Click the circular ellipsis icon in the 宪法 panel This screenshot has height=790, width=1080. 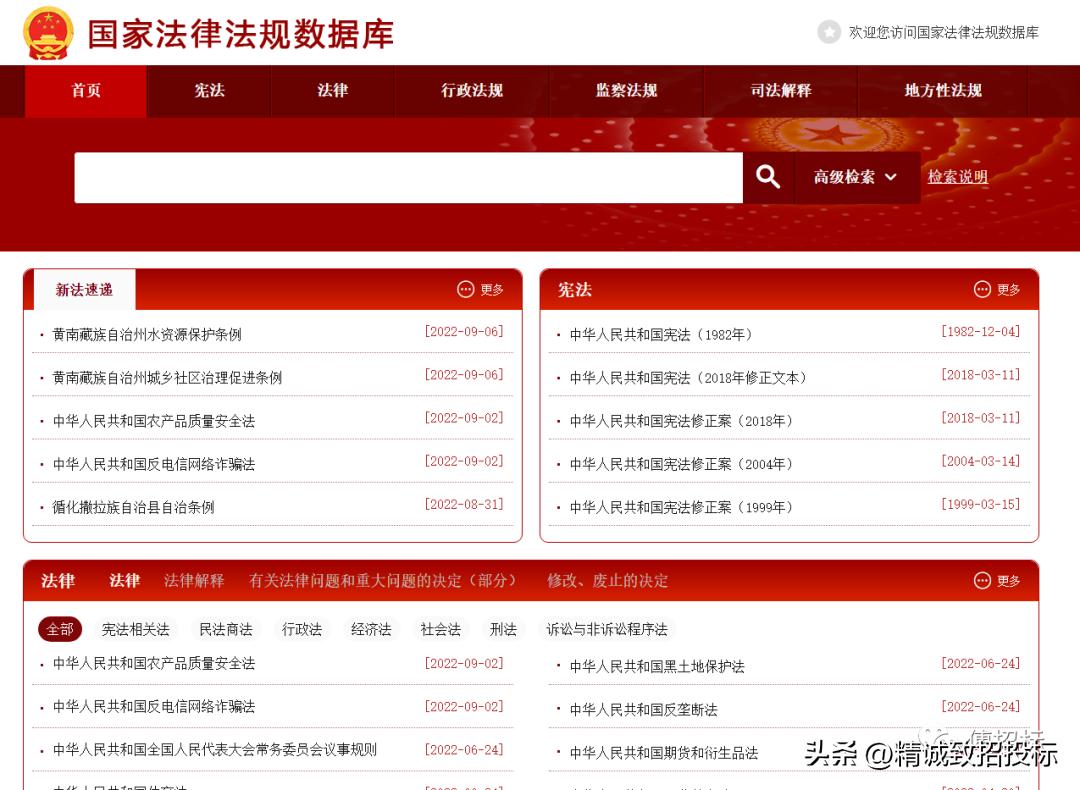click(983, 290)
